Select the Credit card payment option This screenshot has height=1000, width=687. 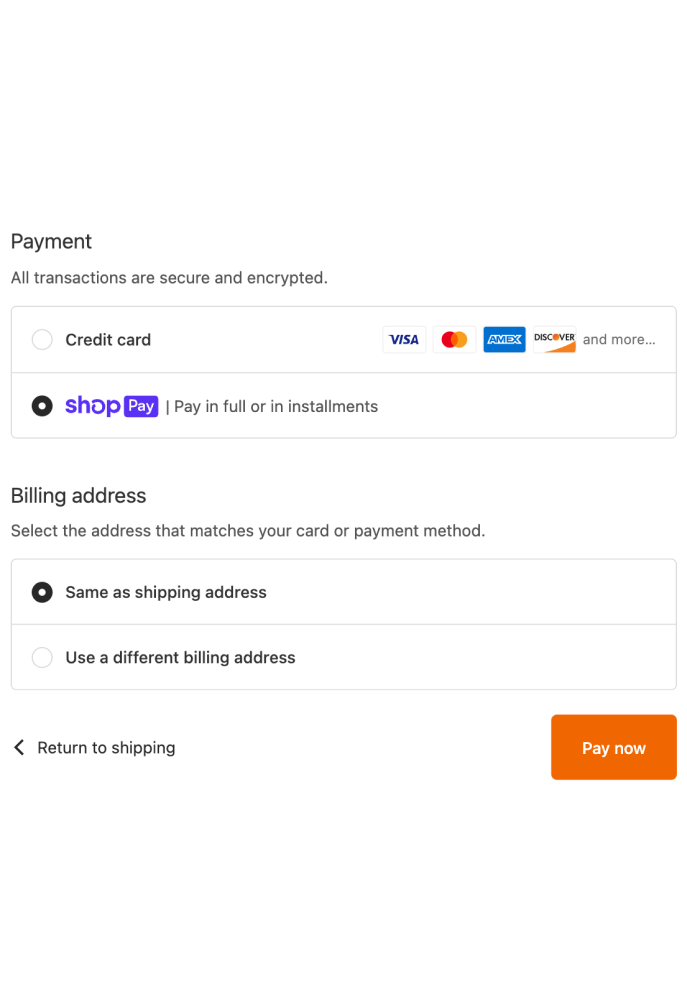point(42,339)
